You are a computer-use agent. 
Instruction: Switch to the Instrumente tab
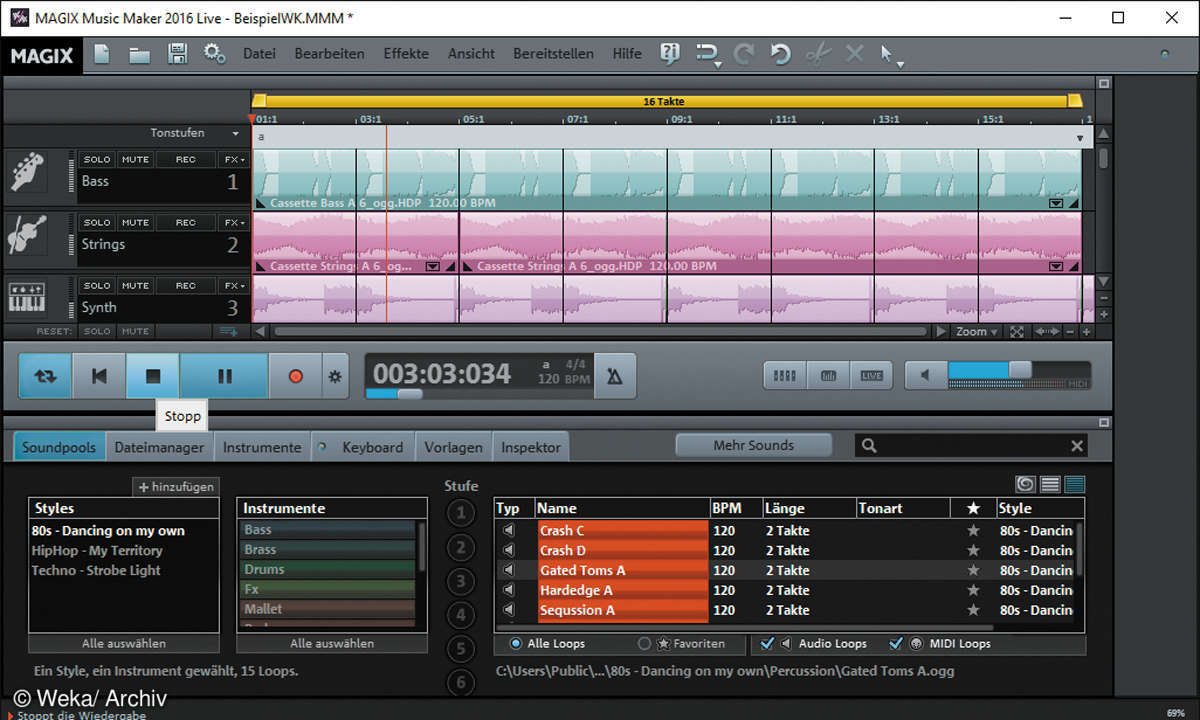262,447
